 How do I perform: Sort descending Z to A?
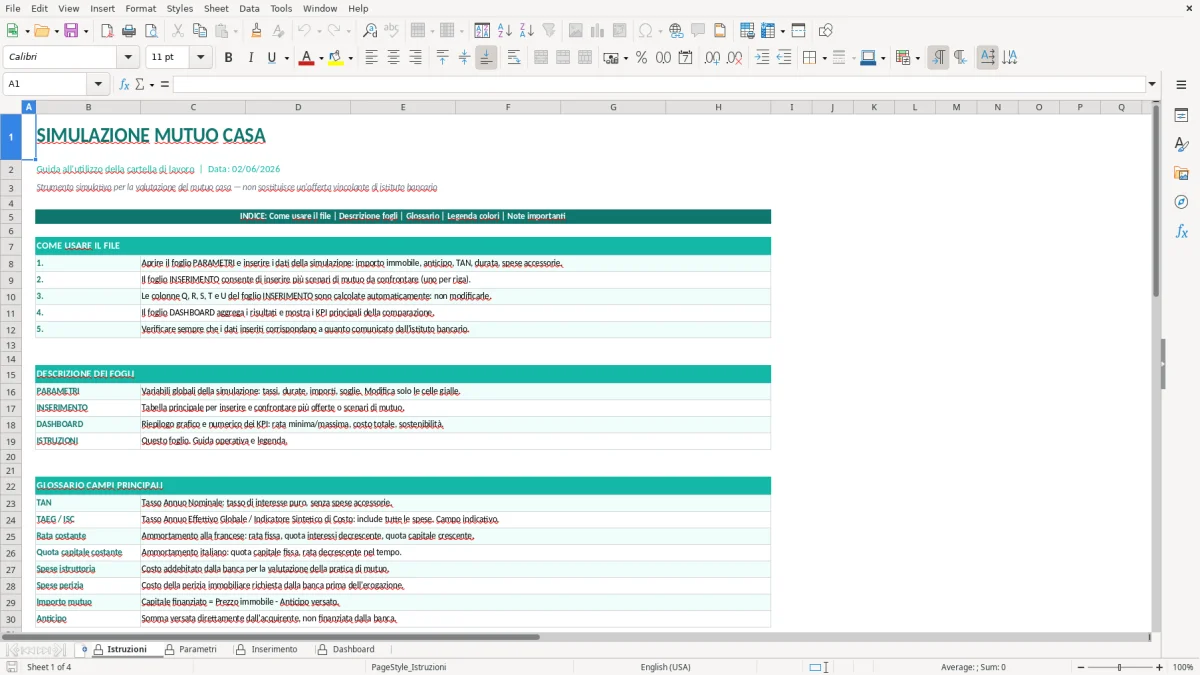[x=526, y=31]
